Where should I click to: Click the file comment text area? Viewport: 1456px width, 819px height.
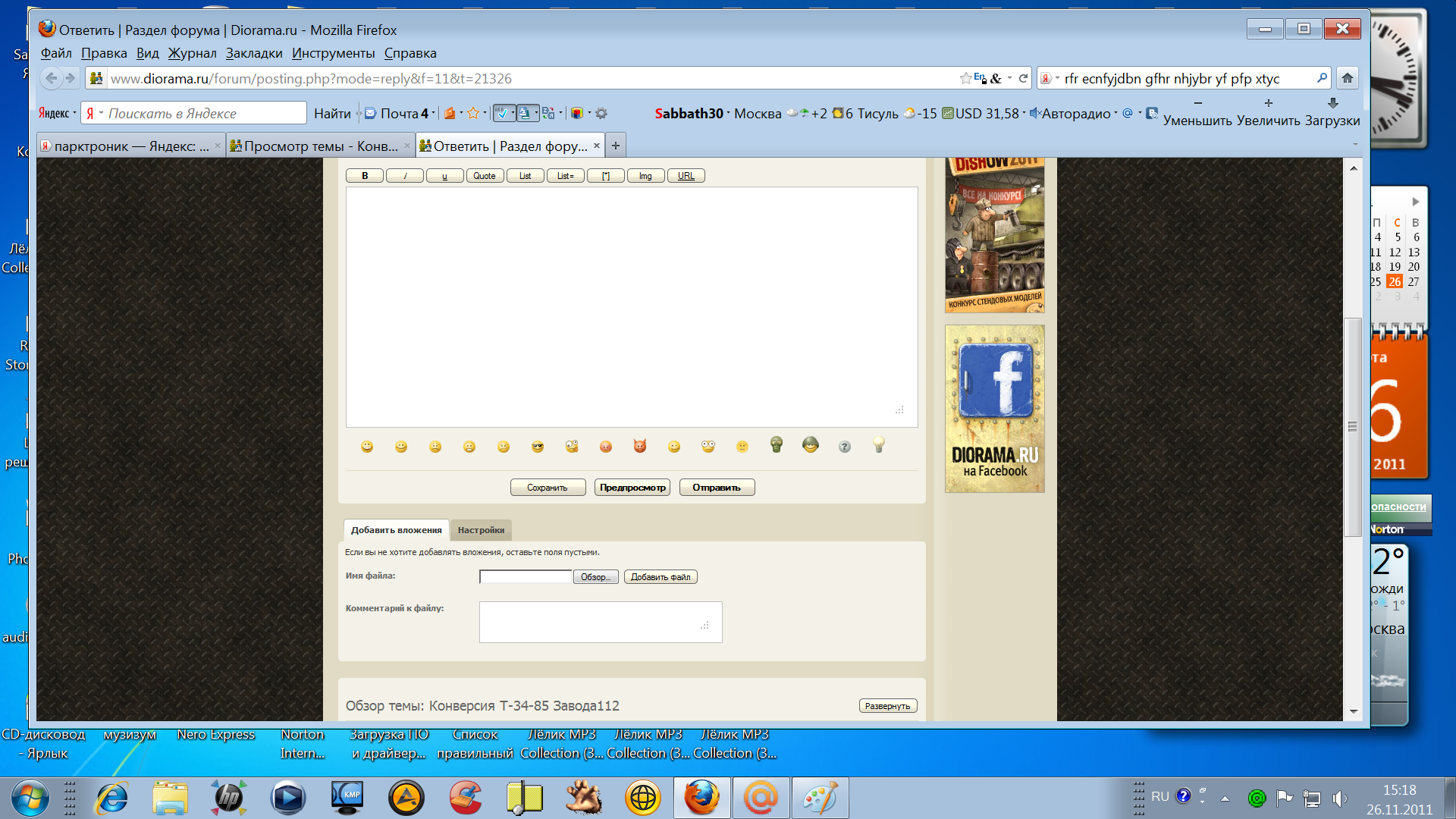point(600,622)
